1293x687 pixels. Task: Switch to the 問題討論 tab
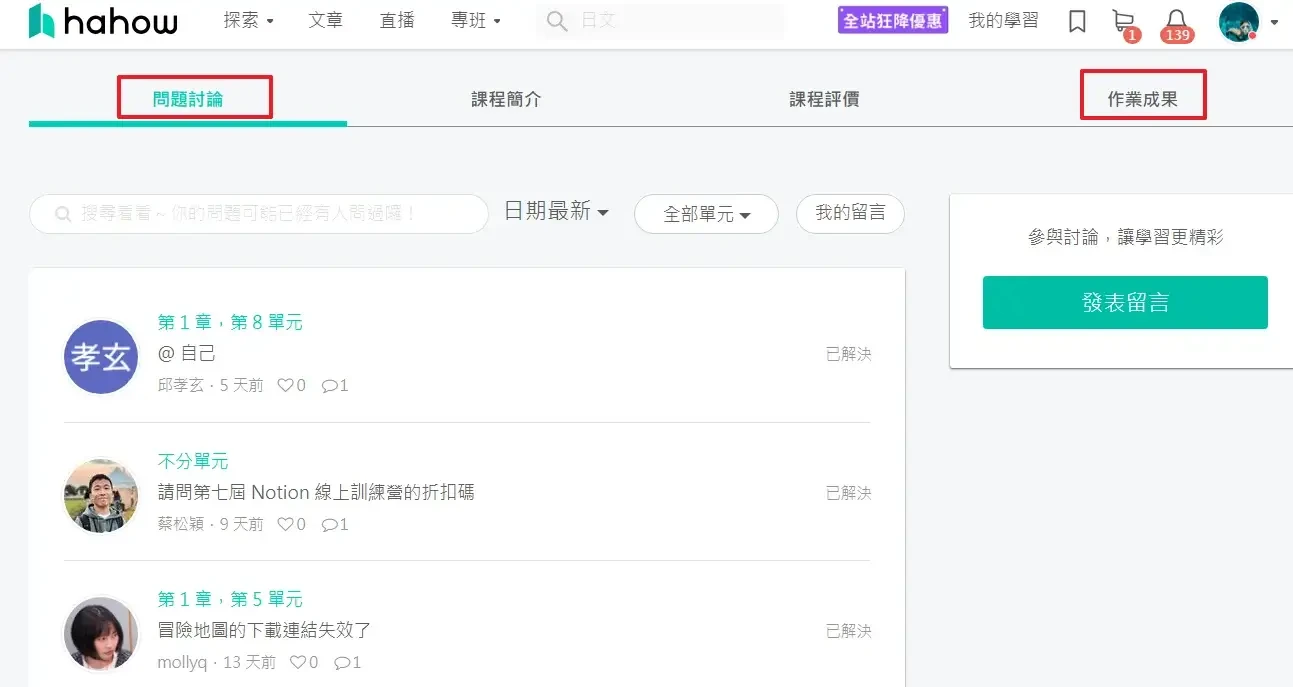coord(188,99)
